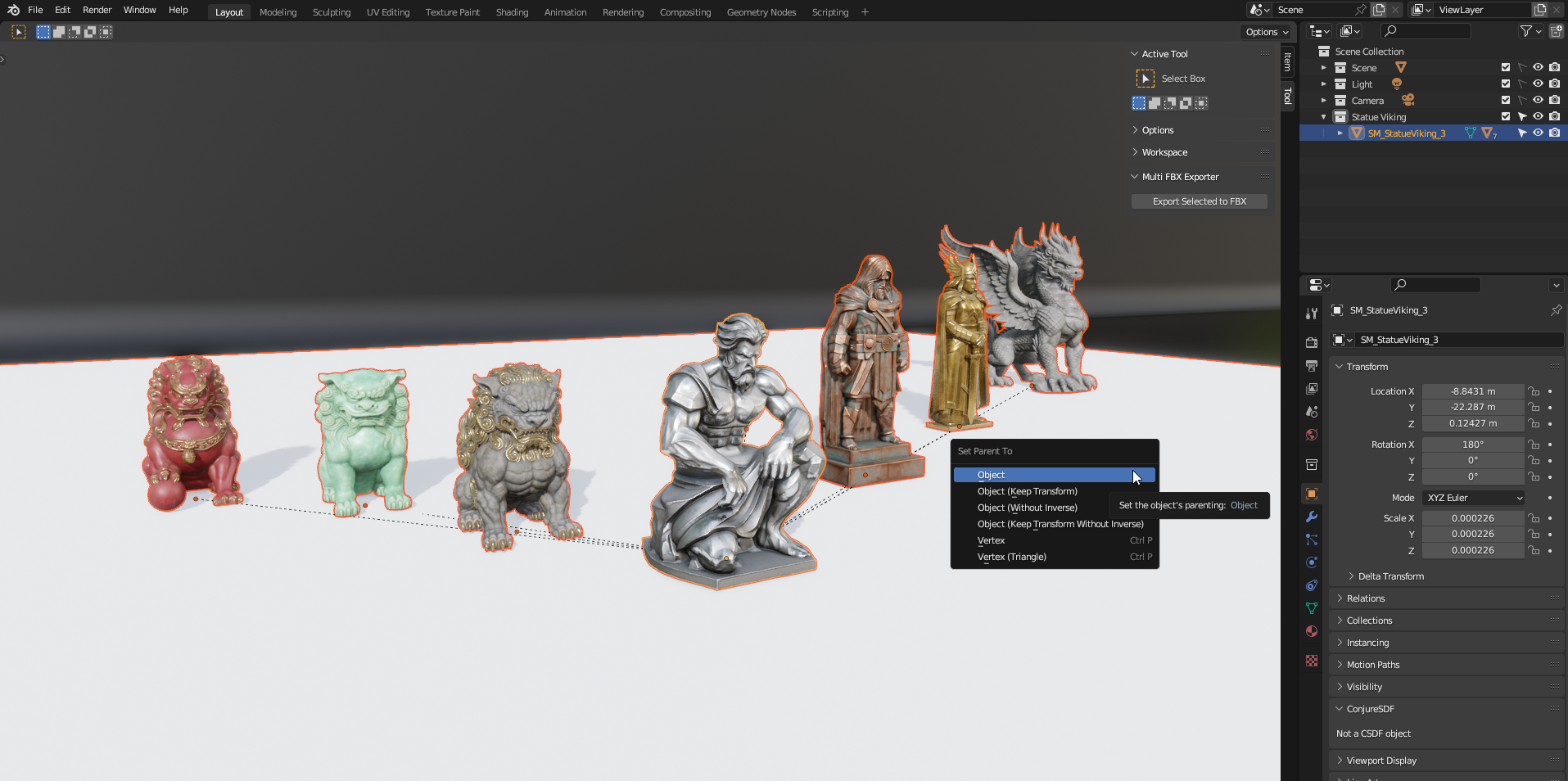Expand the Light collection in Outliner
This screenshot has width=1568, height=781.
point(1324,84)
